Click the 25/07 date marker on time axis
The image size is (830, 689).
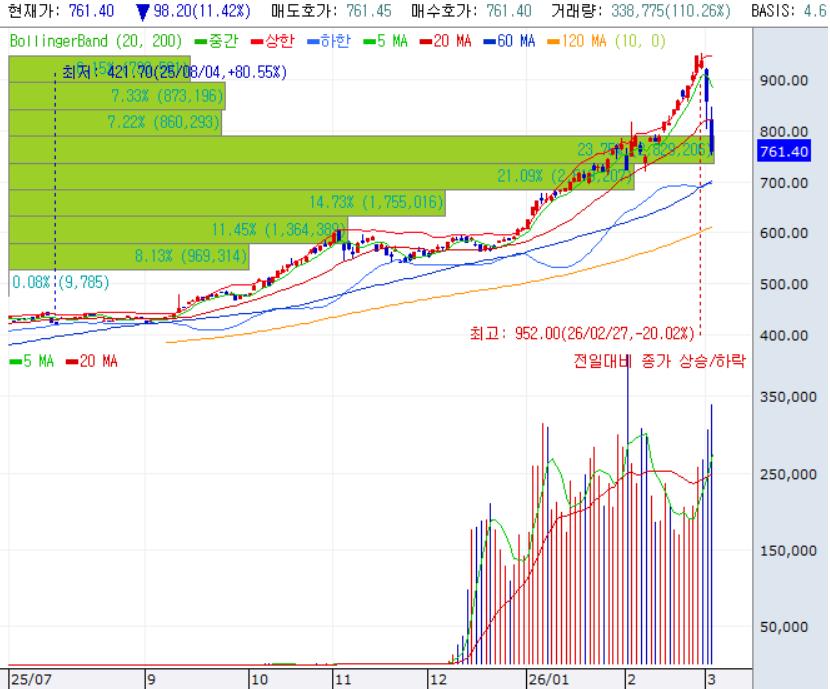(x=28, y=677)
